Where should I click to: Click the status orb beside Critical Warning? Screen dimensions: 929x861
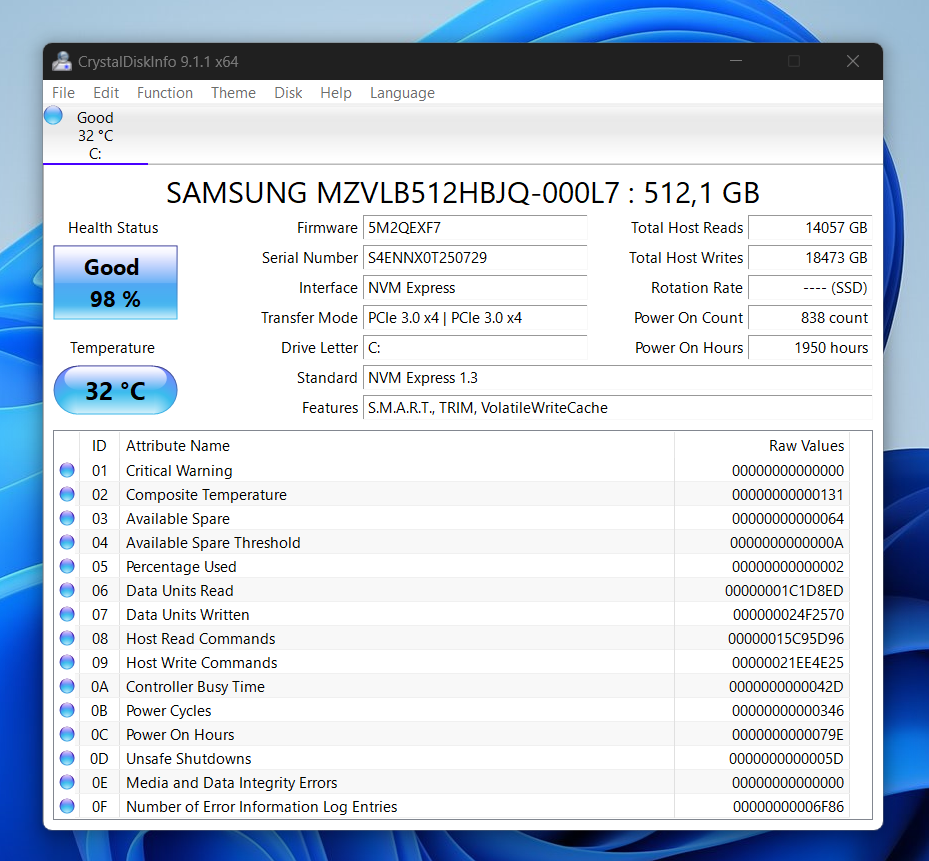[67, 471]
